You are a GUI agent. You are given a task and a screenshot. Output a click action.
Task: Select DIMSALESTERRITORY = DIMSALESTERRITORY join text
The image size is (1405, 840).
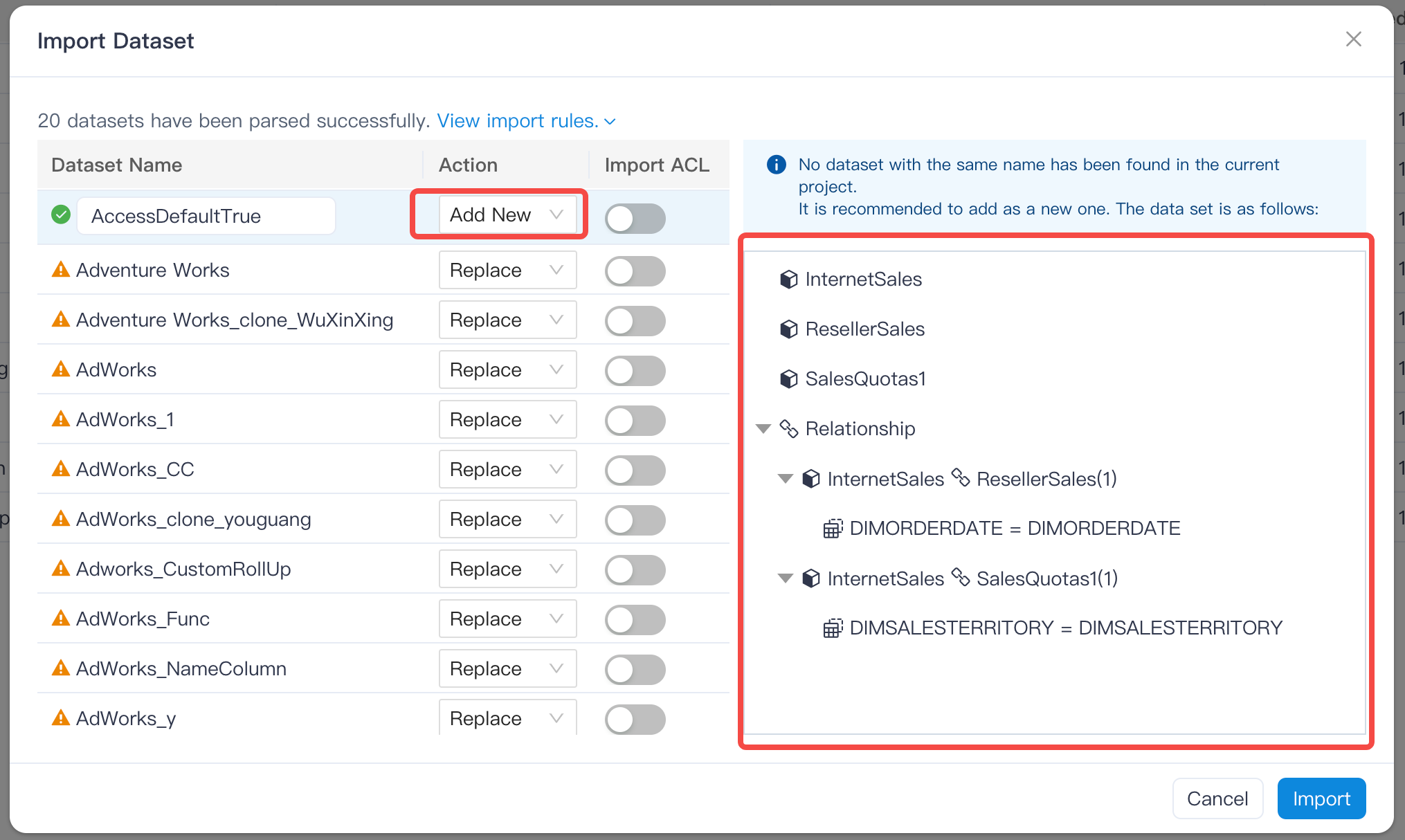pos(1067,628)
